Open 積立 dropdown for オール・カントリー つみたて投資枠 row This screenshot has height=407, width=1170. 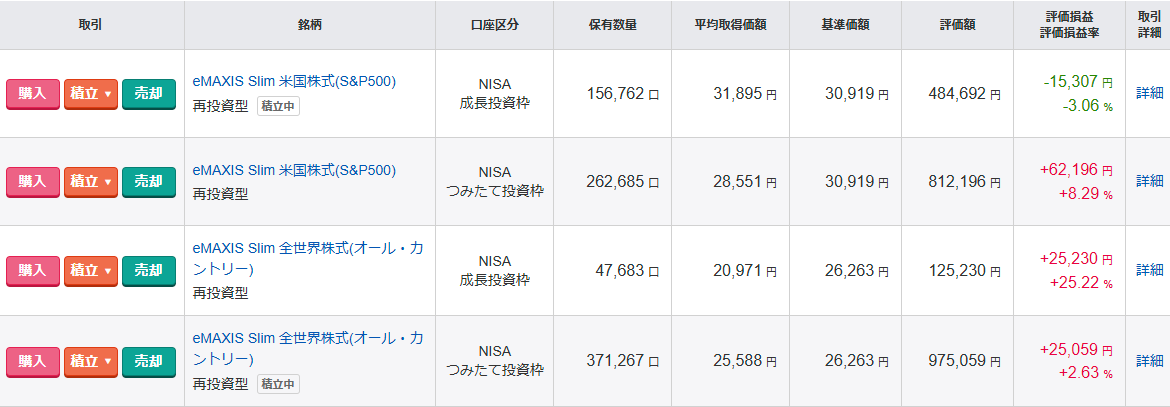(x=91, y=361)
